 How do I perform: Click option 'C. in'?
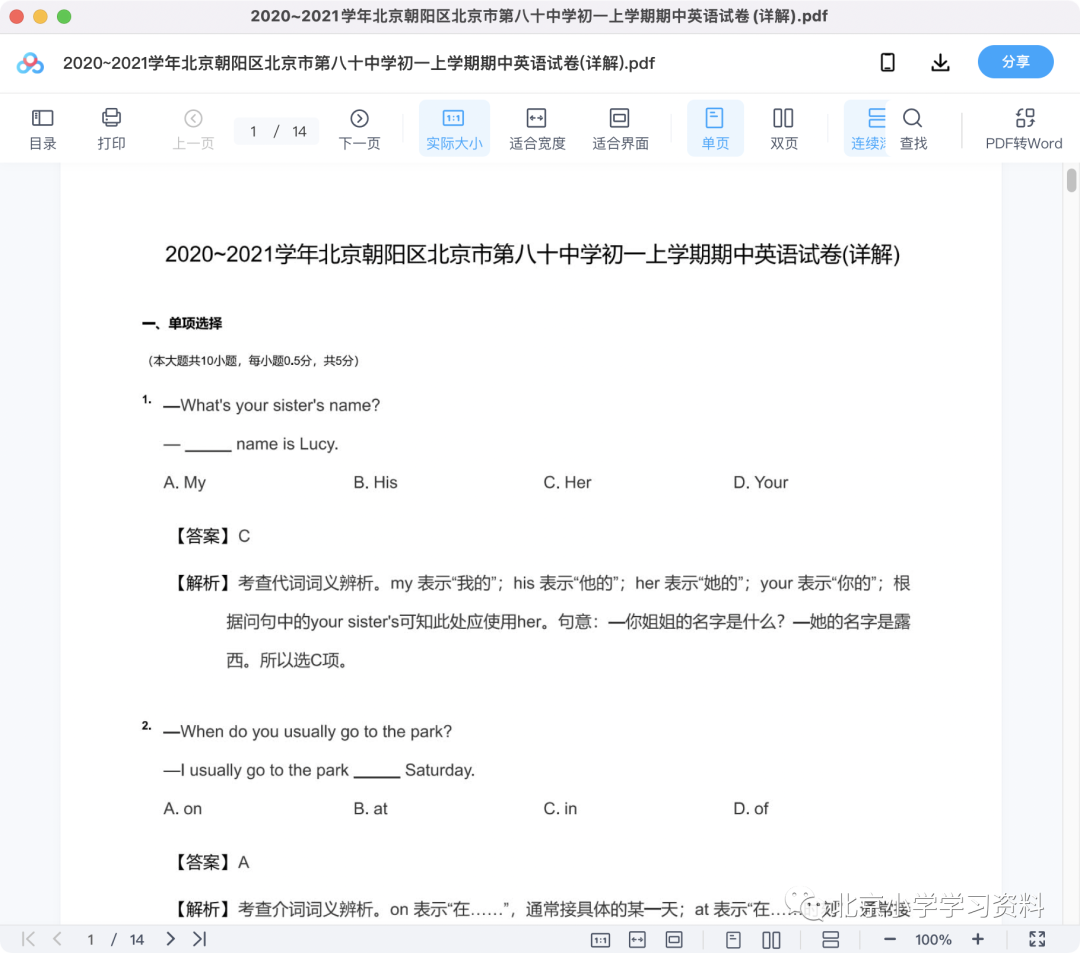tap(561, 808)
